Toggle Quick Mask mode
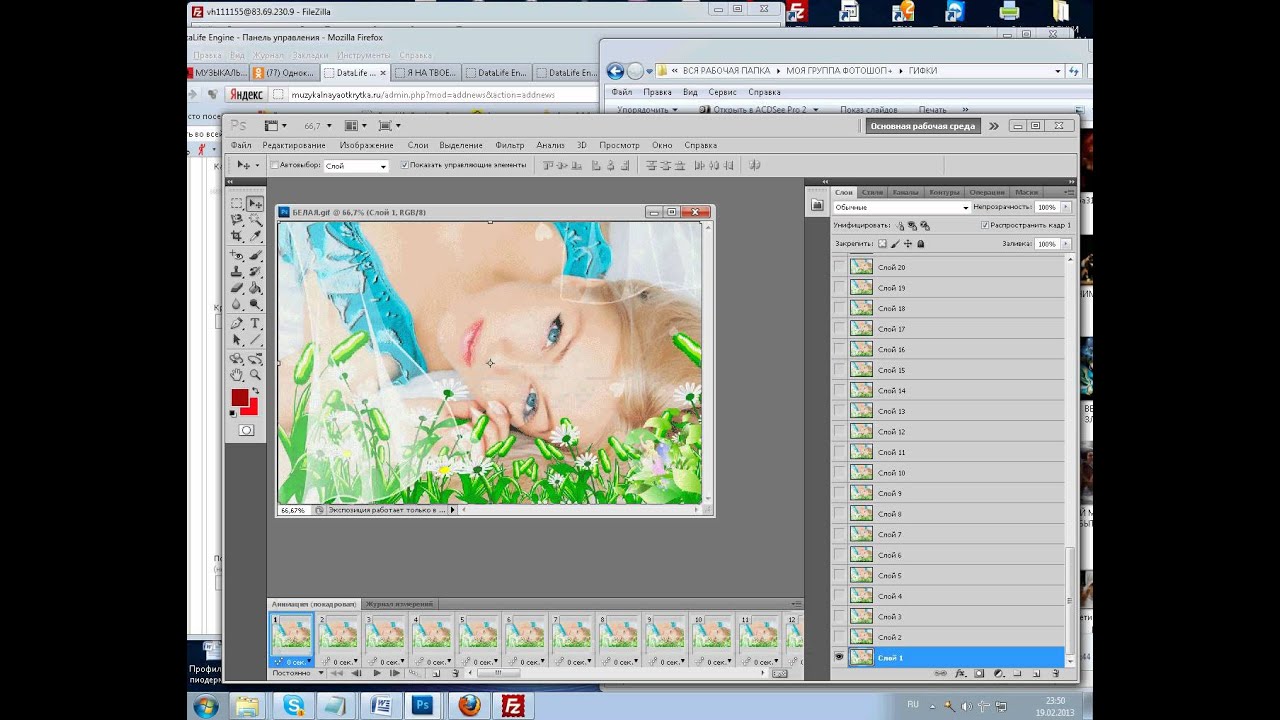 [x=246, y=430]
